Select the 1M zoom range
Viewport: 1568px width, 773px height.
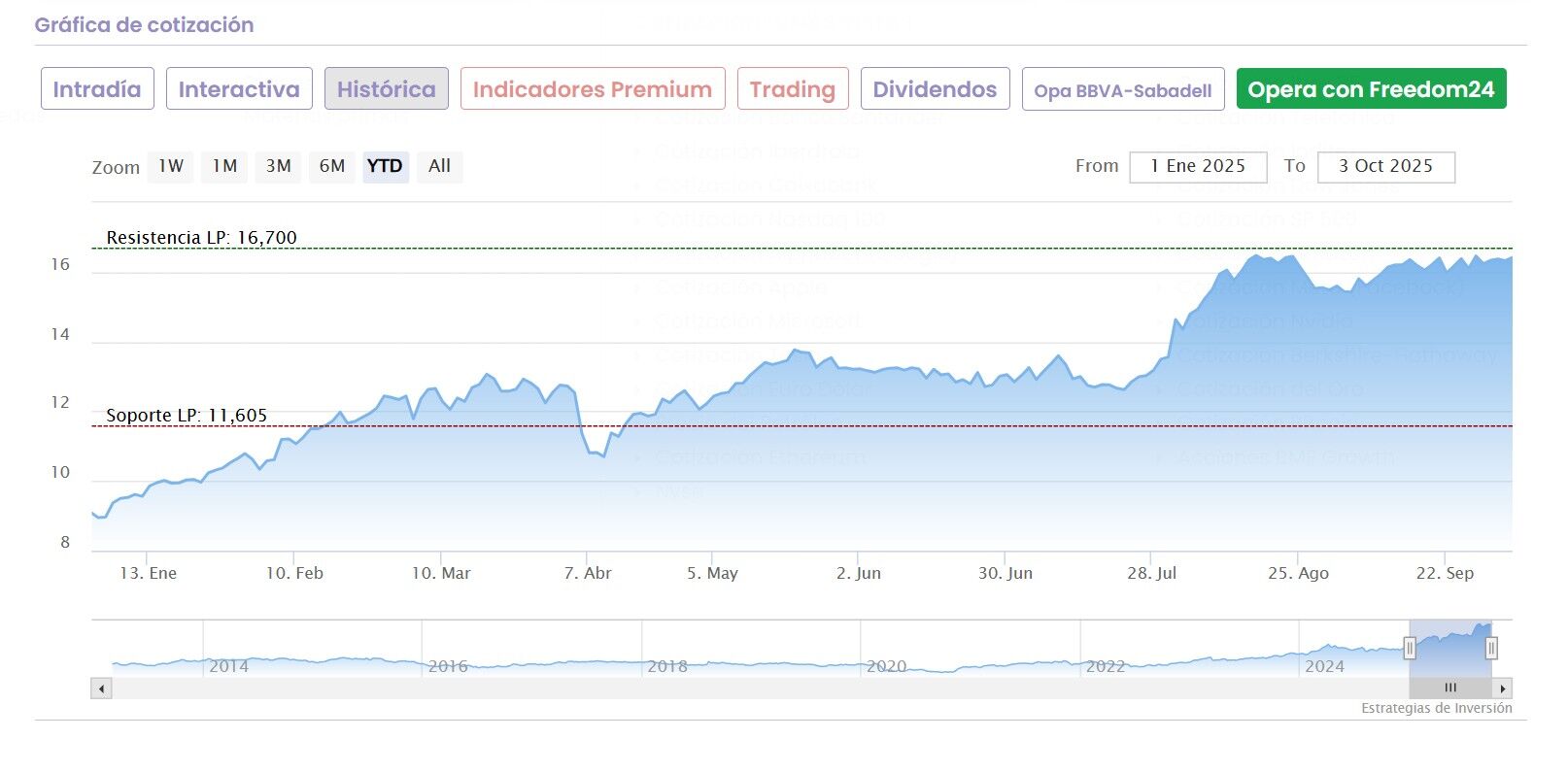tap(224, 166)
